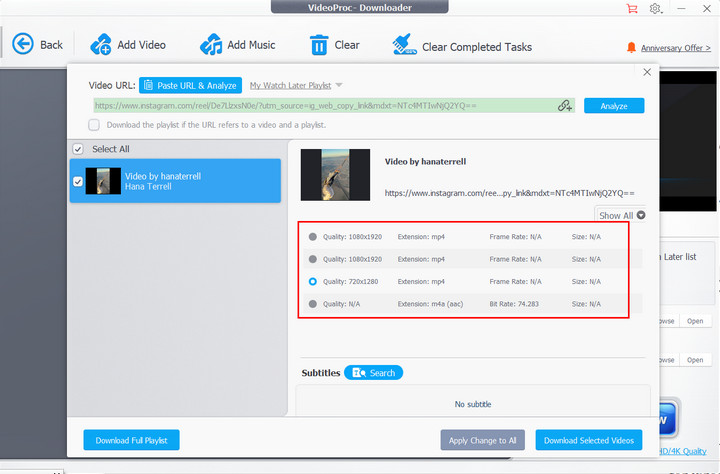720x474 pixels.
Task: Click the large video preview thumbnail
Action: coord(335,175)
